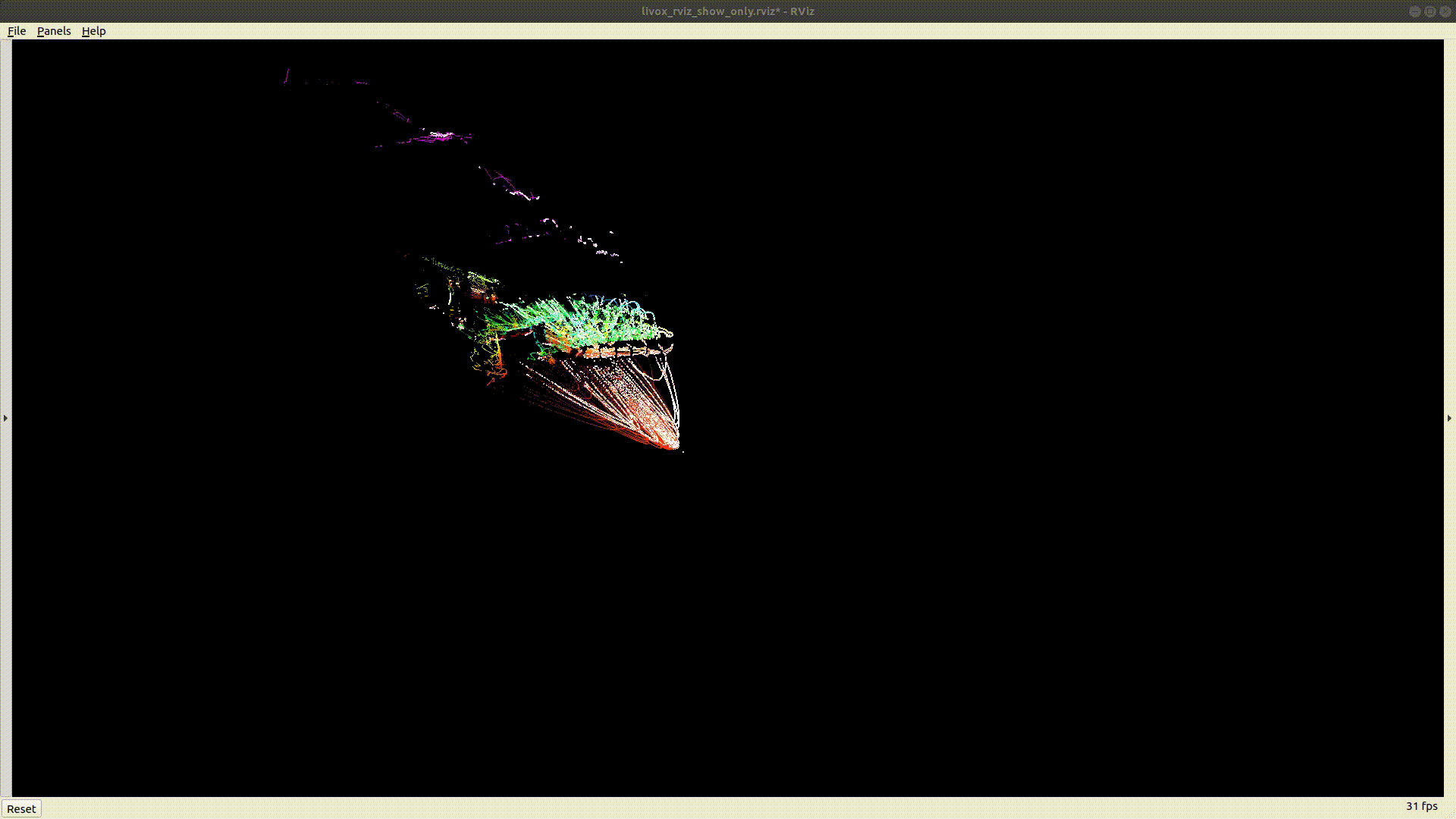Click the 31 fps indicator
The image size is (1456, 819).
(1421, 806)
